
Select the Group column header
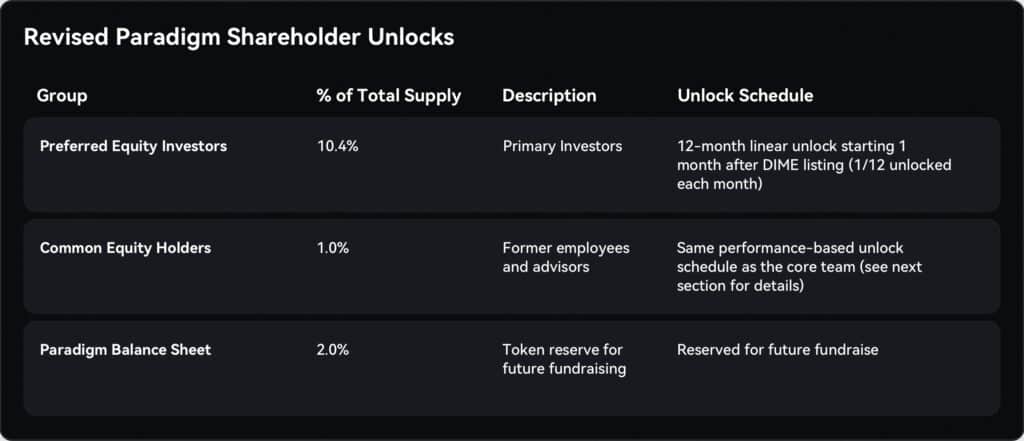pyautogui.click(x=62, y=95)
